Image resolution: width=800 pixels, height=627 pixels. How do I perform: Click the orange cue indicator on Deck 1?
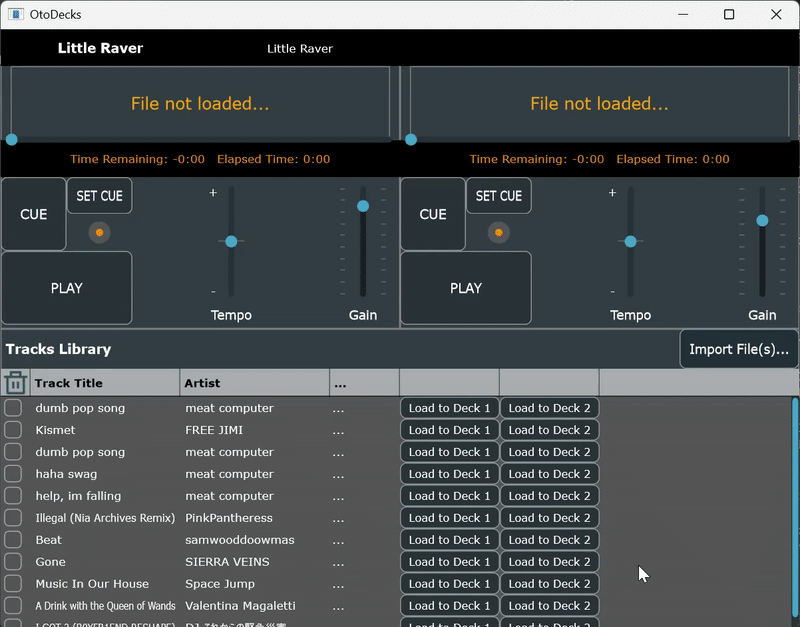[x=99, y=233]
